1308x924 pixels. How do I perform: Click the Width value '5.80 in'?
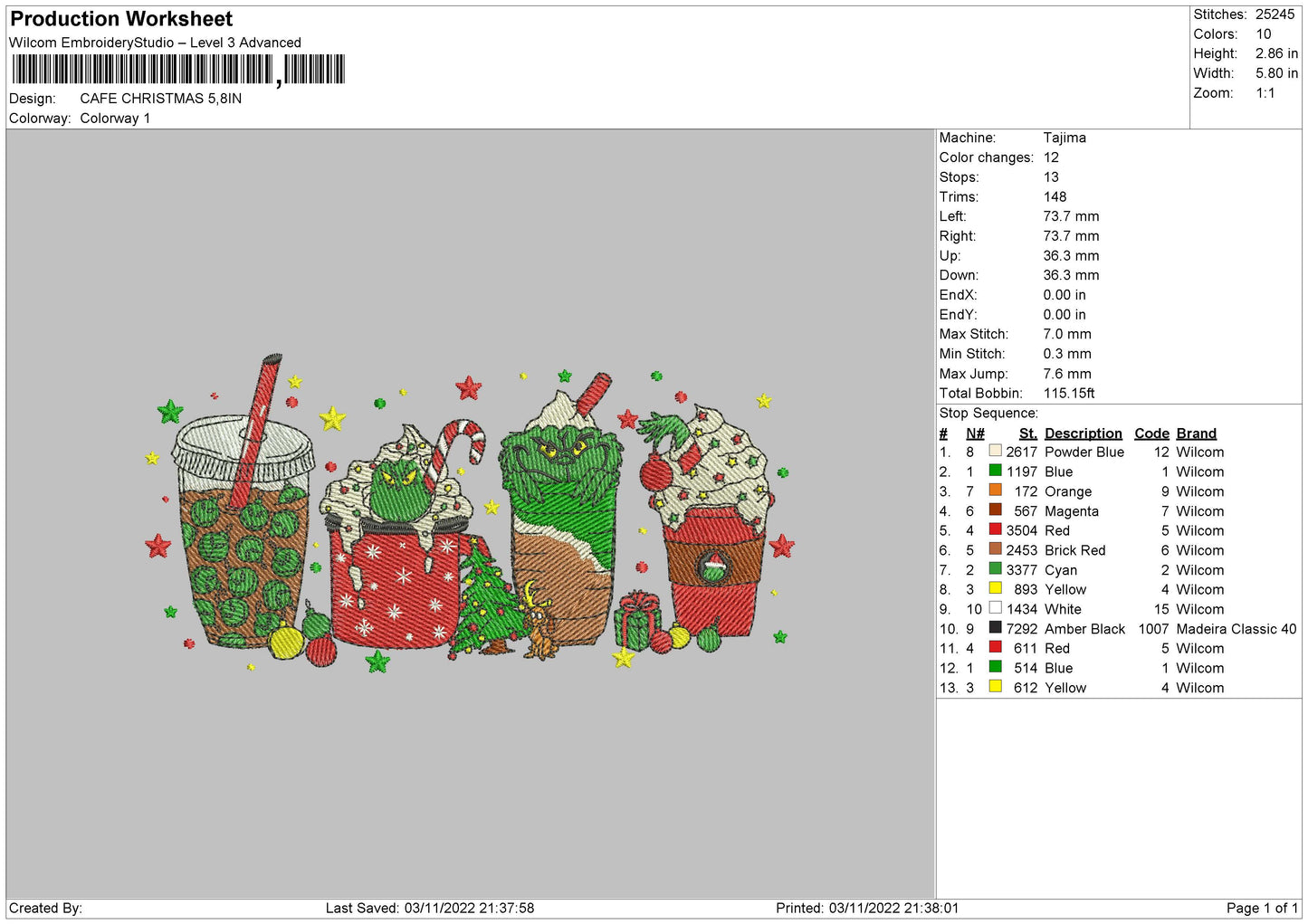click(x=1276, y=73)
